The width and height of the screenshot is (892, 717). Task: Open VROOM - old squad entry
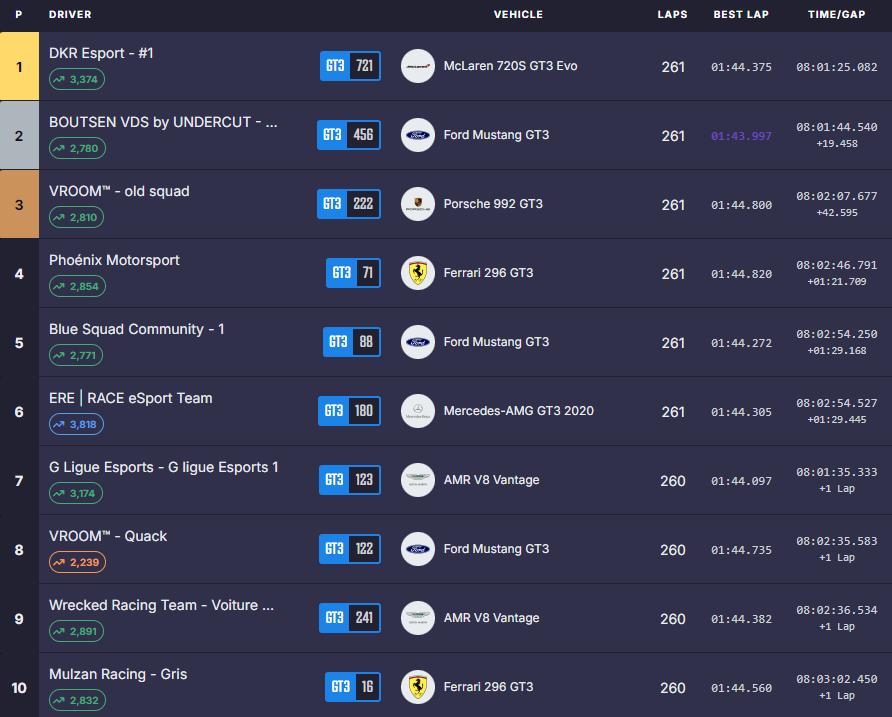[119, 191]
